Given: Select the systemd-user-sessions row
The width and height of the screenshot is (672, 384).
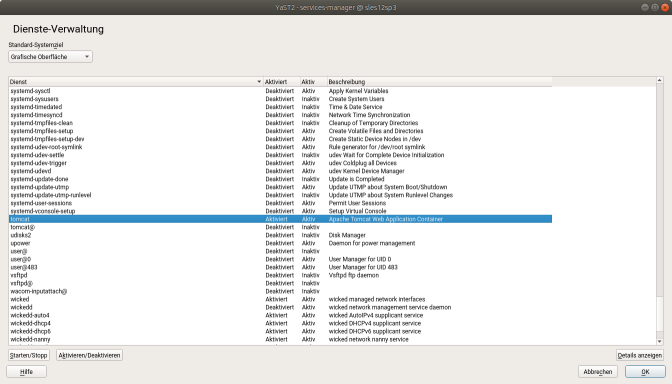Looking at the screenshot, I should pyautogui.click(x=280, y=203).
